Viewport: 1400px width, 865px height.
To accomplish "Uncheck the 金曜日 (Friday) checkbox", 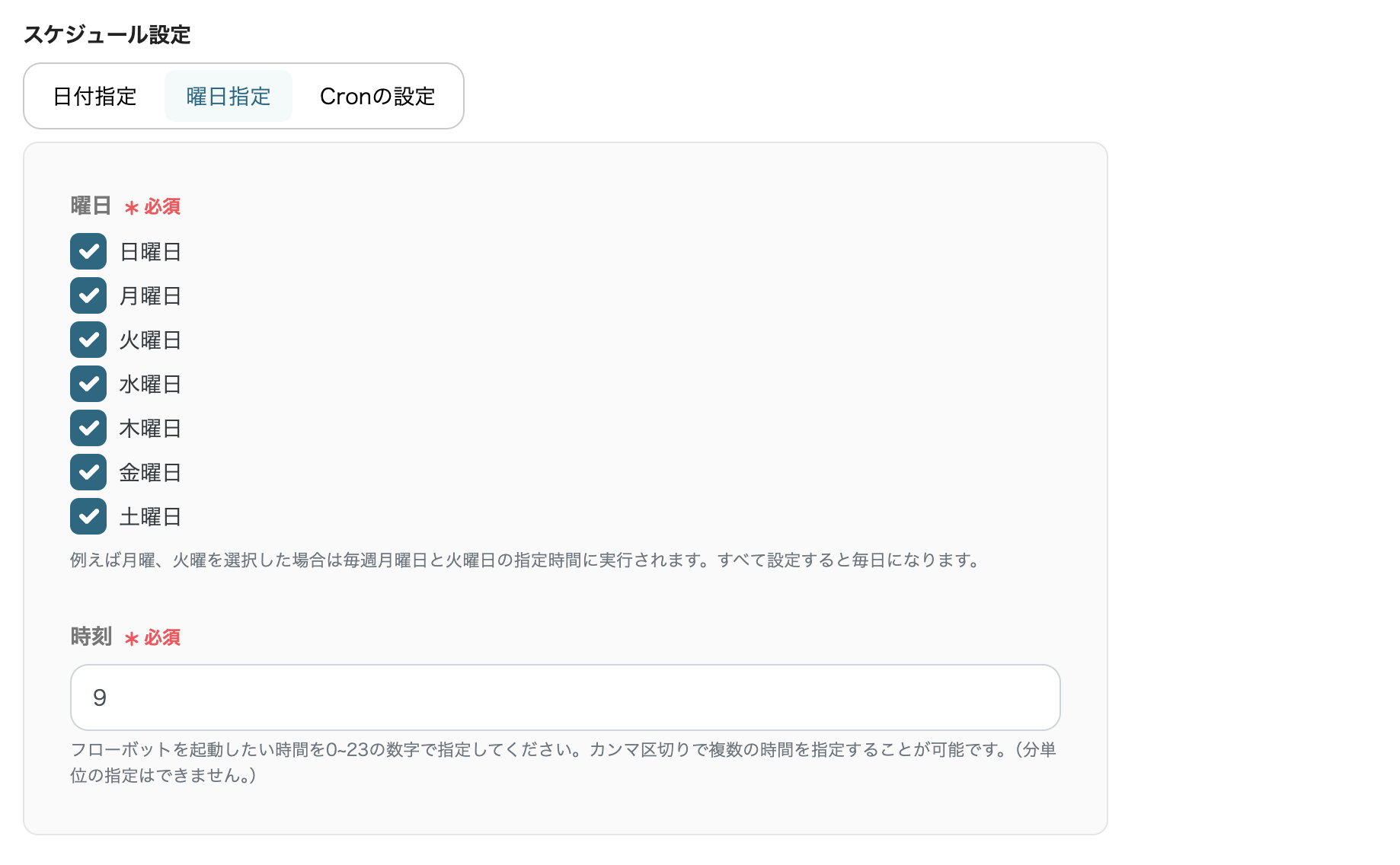I will pos(88,472).
